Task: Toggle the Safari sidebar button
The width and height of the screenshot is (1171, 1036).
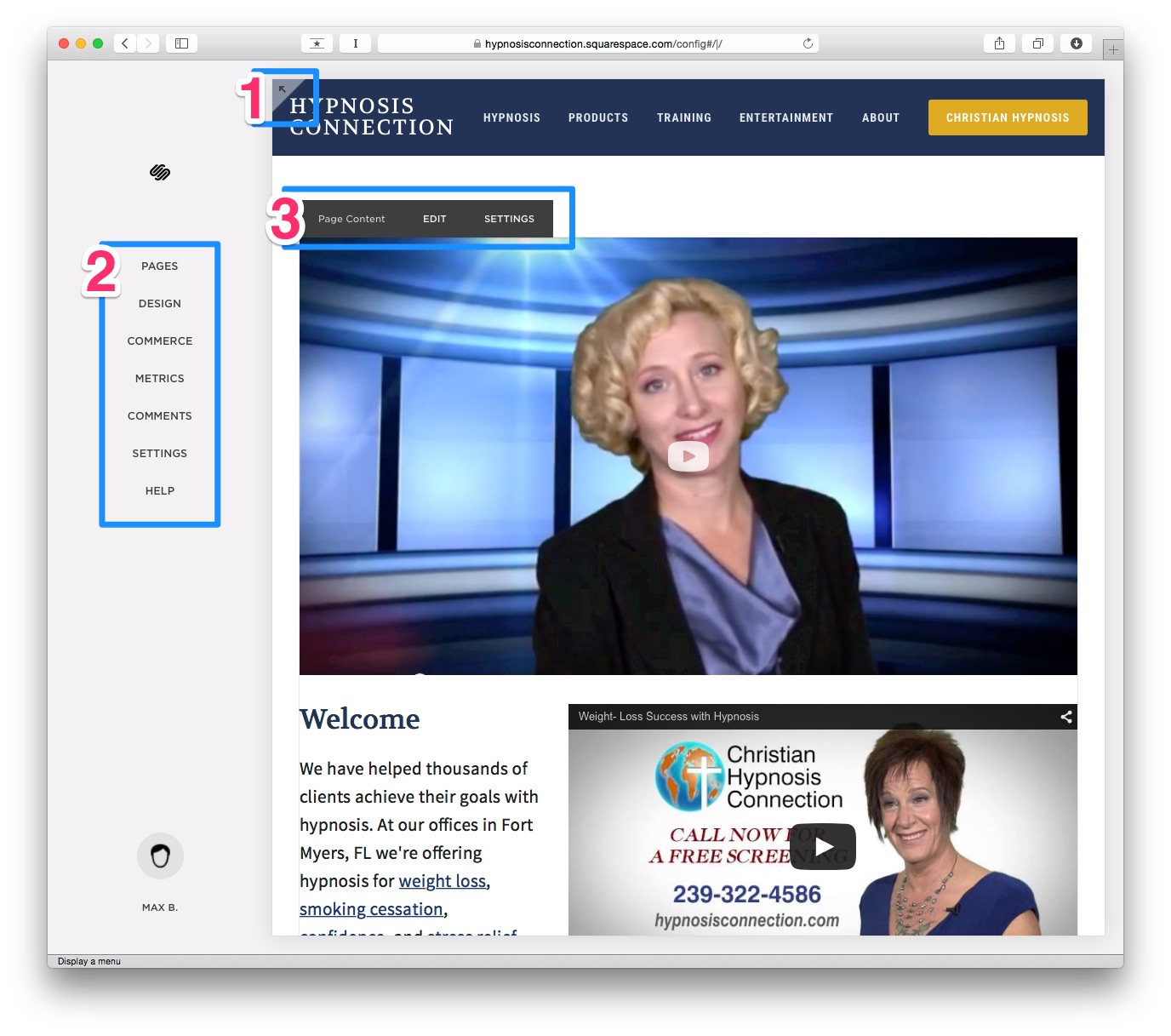Action: coord(181,43)
